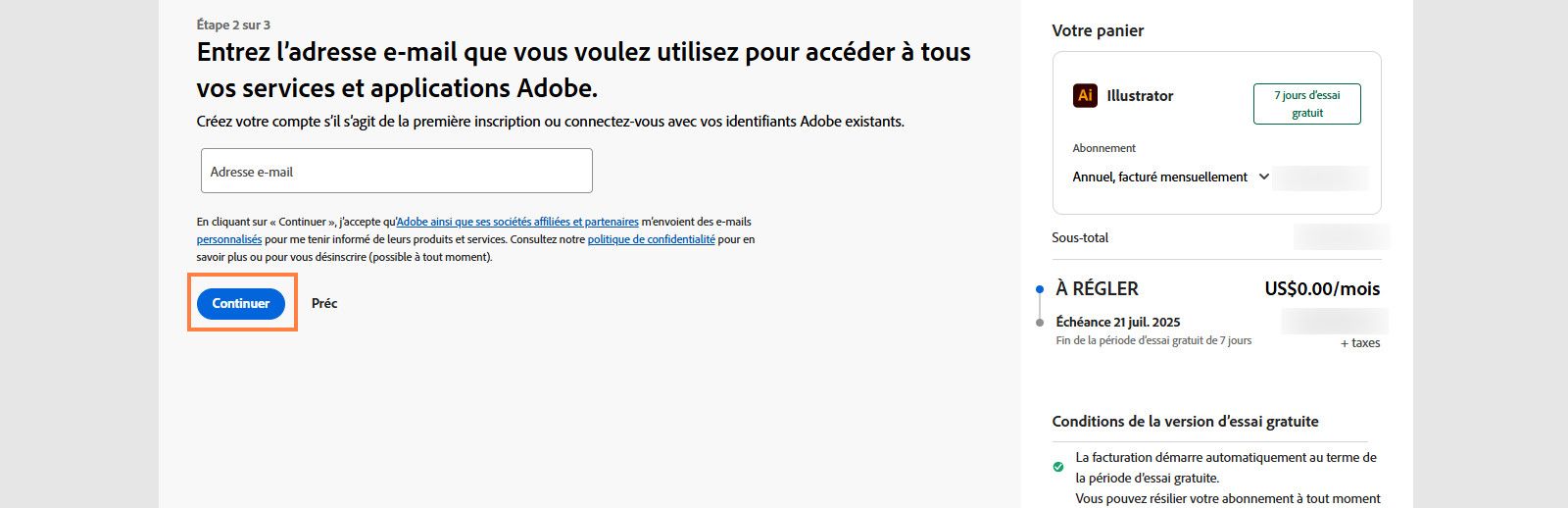Click the US$0.00/mois amount due

tap(1322, 288)
